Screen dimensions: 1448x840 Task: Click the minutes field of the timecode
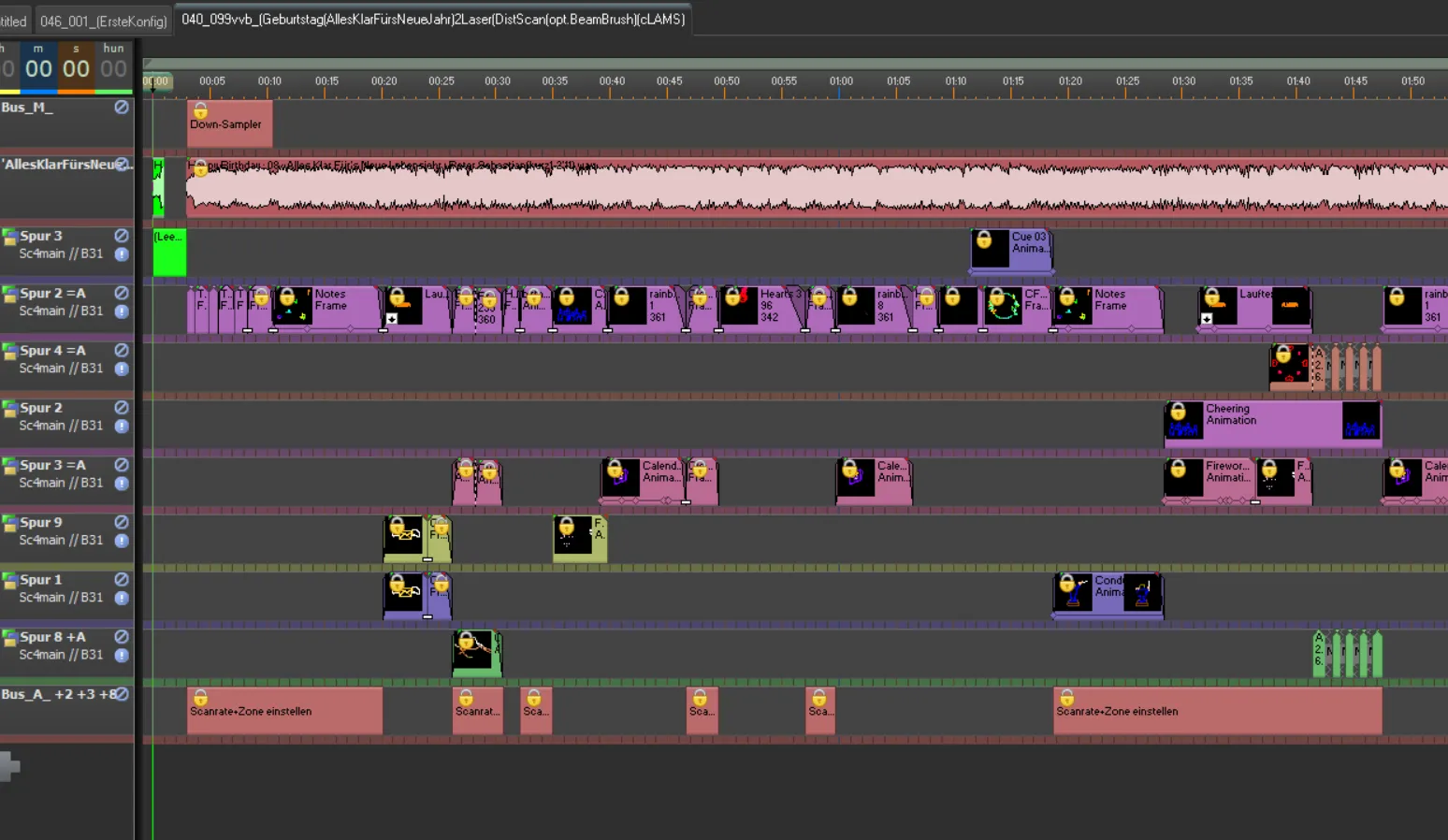[38, 68]
